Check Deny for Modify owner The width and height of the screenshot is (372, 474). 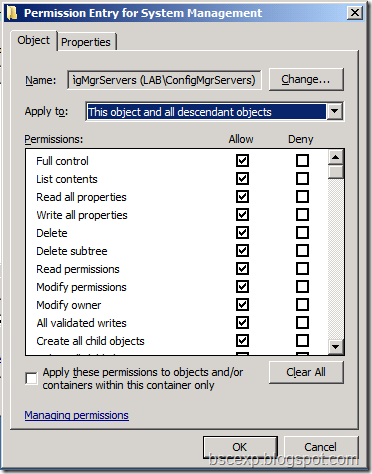(x=302, y=305)
